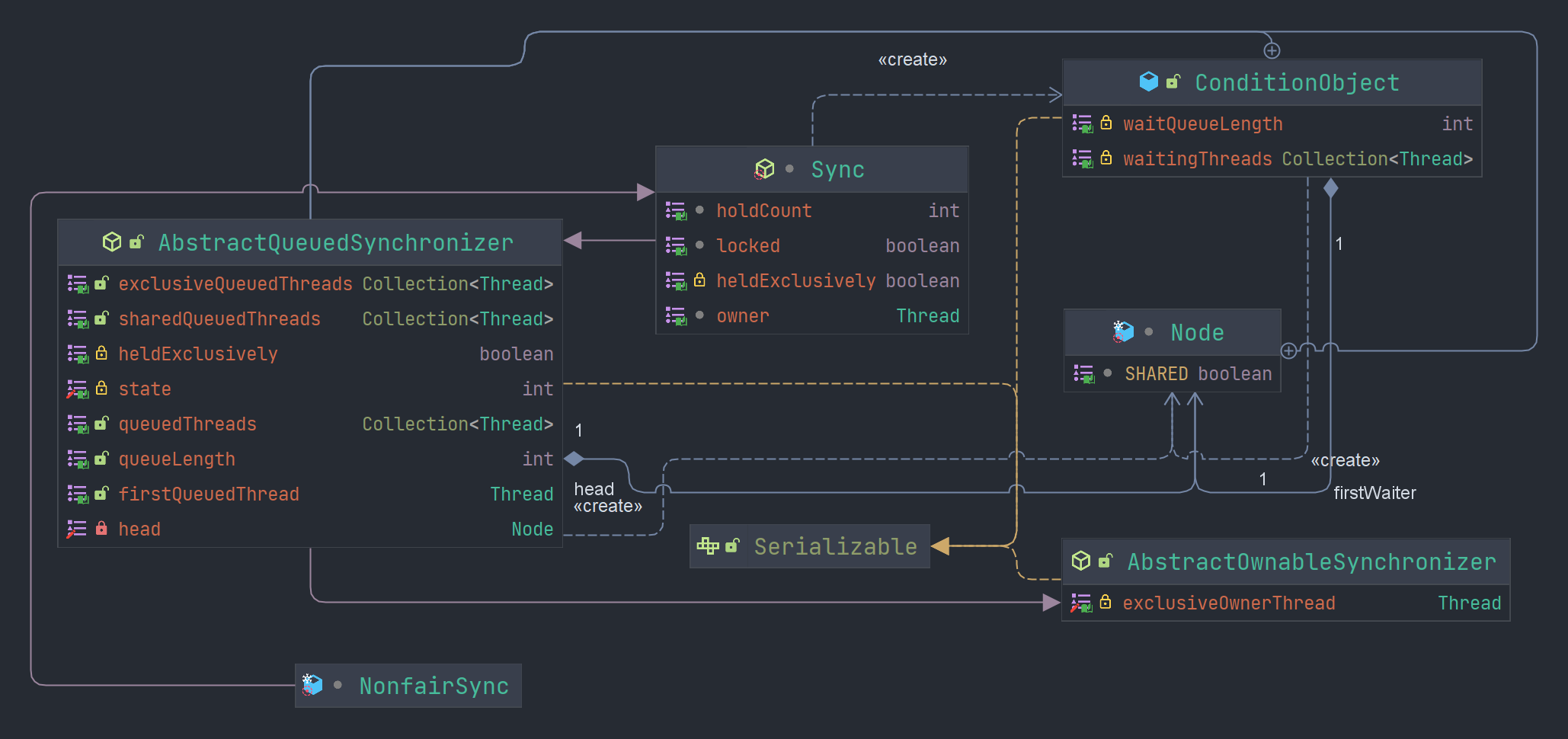Select the ConditionObject class title

tap(1297, 82)
